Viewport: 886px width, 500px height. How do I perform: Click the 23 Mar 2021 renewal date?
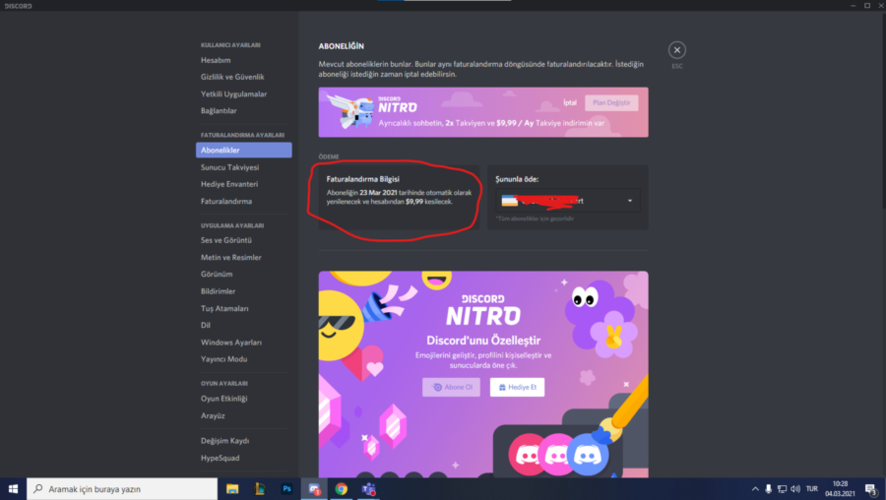(x=378, y=193)
